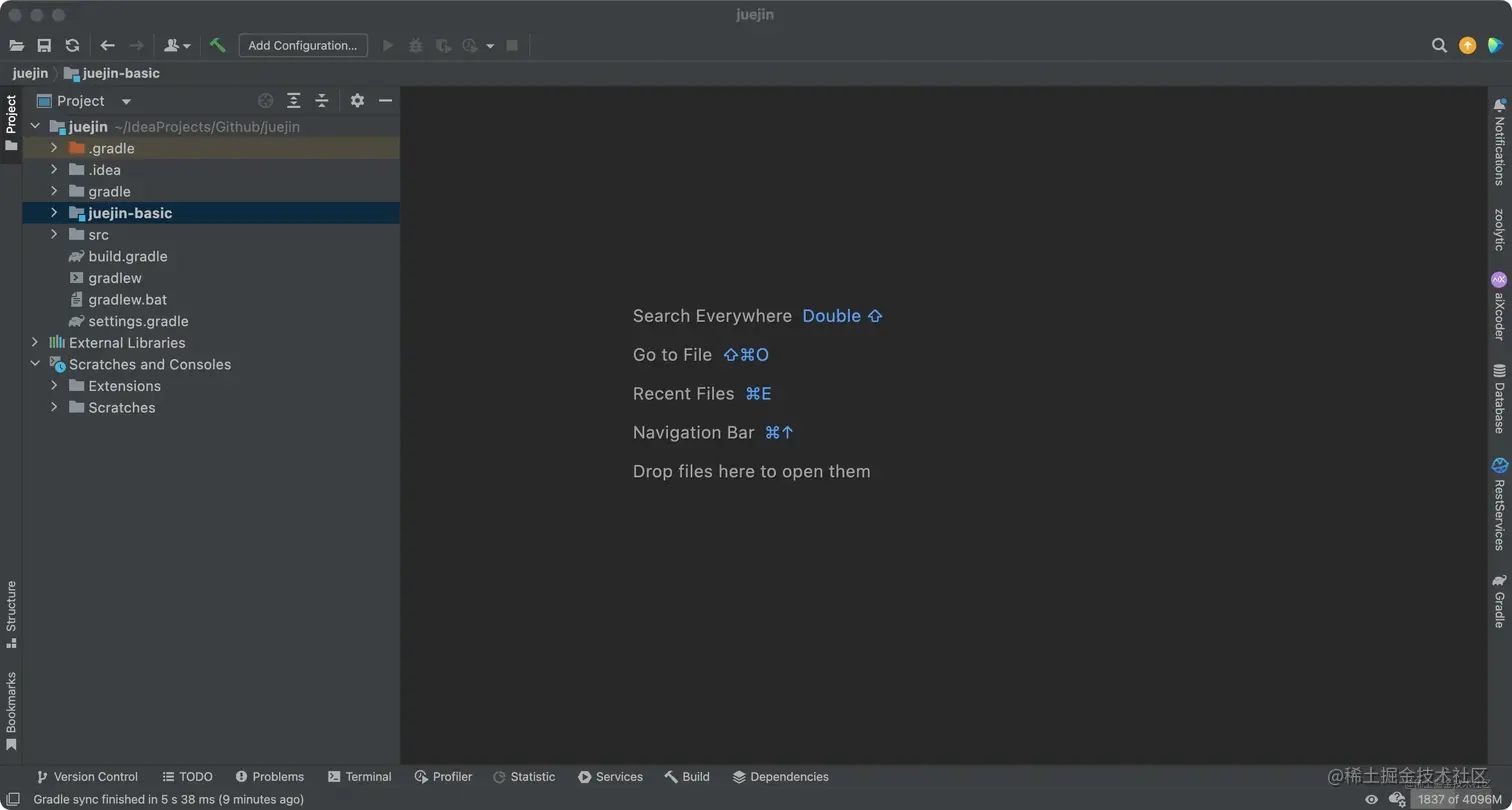The width and height of the screenshot is (1512, 810).
Task: Open Project panel gear options
Action: [x=357, y=101]
